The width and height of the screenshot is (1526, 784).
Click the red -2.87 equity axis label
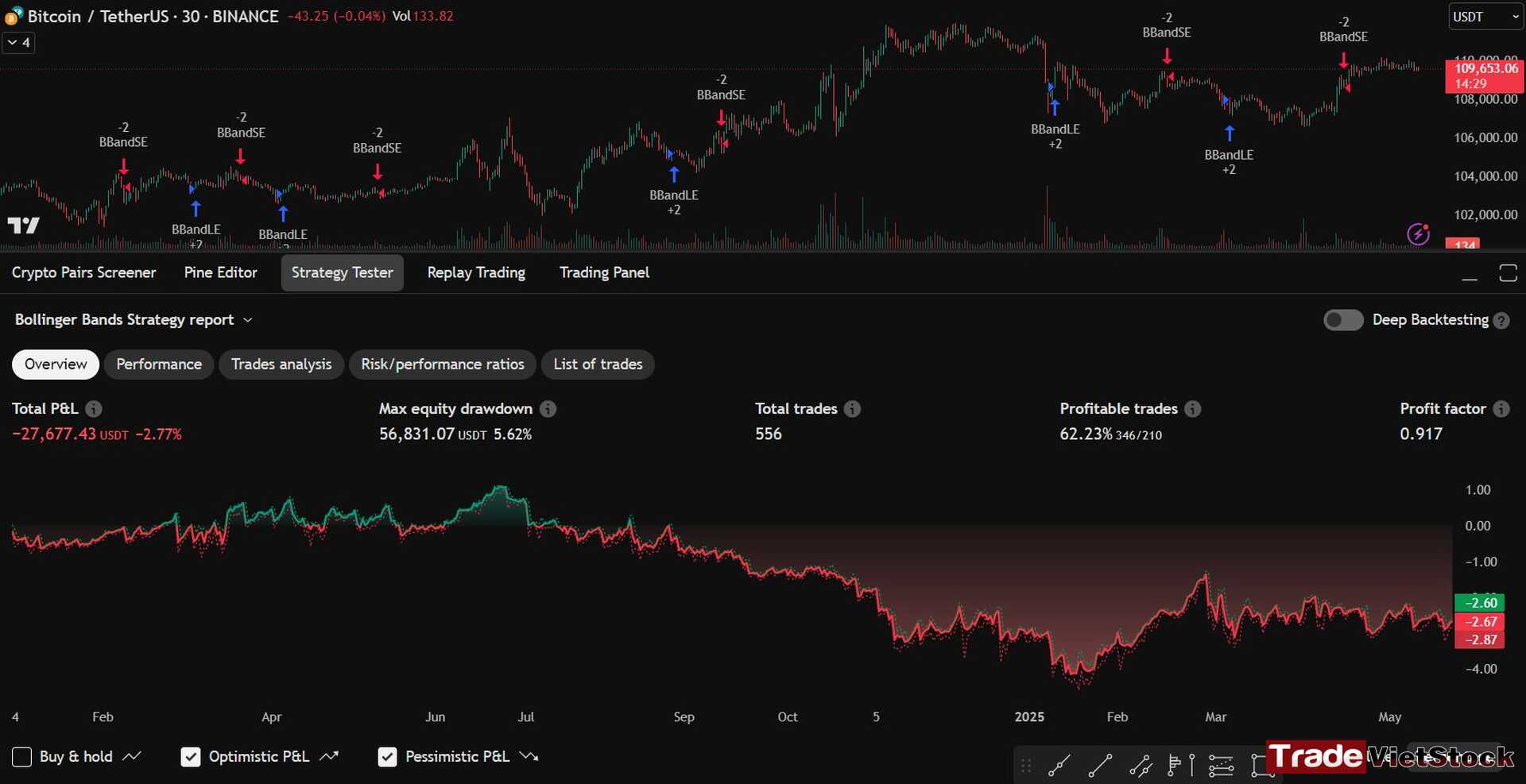click(x=1479, y=639)
